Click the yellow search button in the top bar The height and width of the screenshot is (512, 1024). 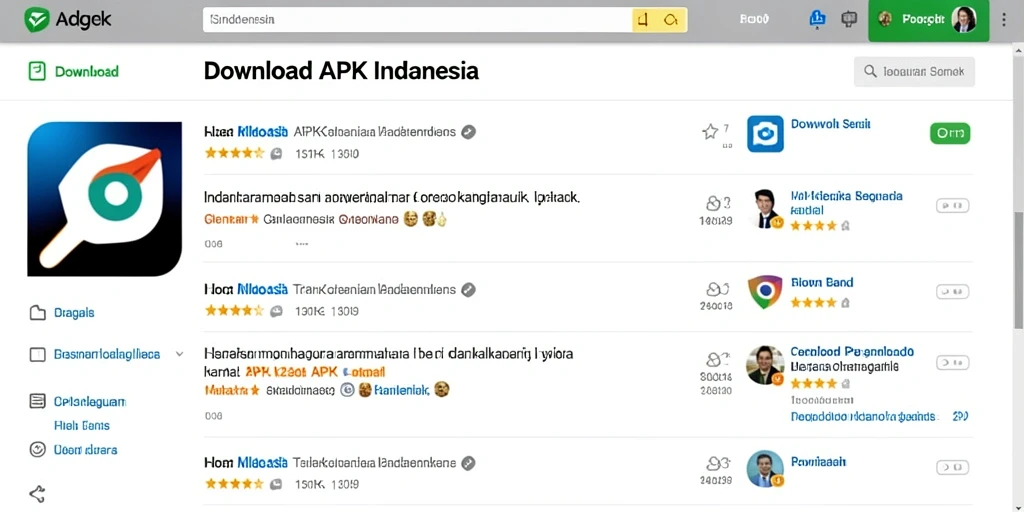point(660,20)
